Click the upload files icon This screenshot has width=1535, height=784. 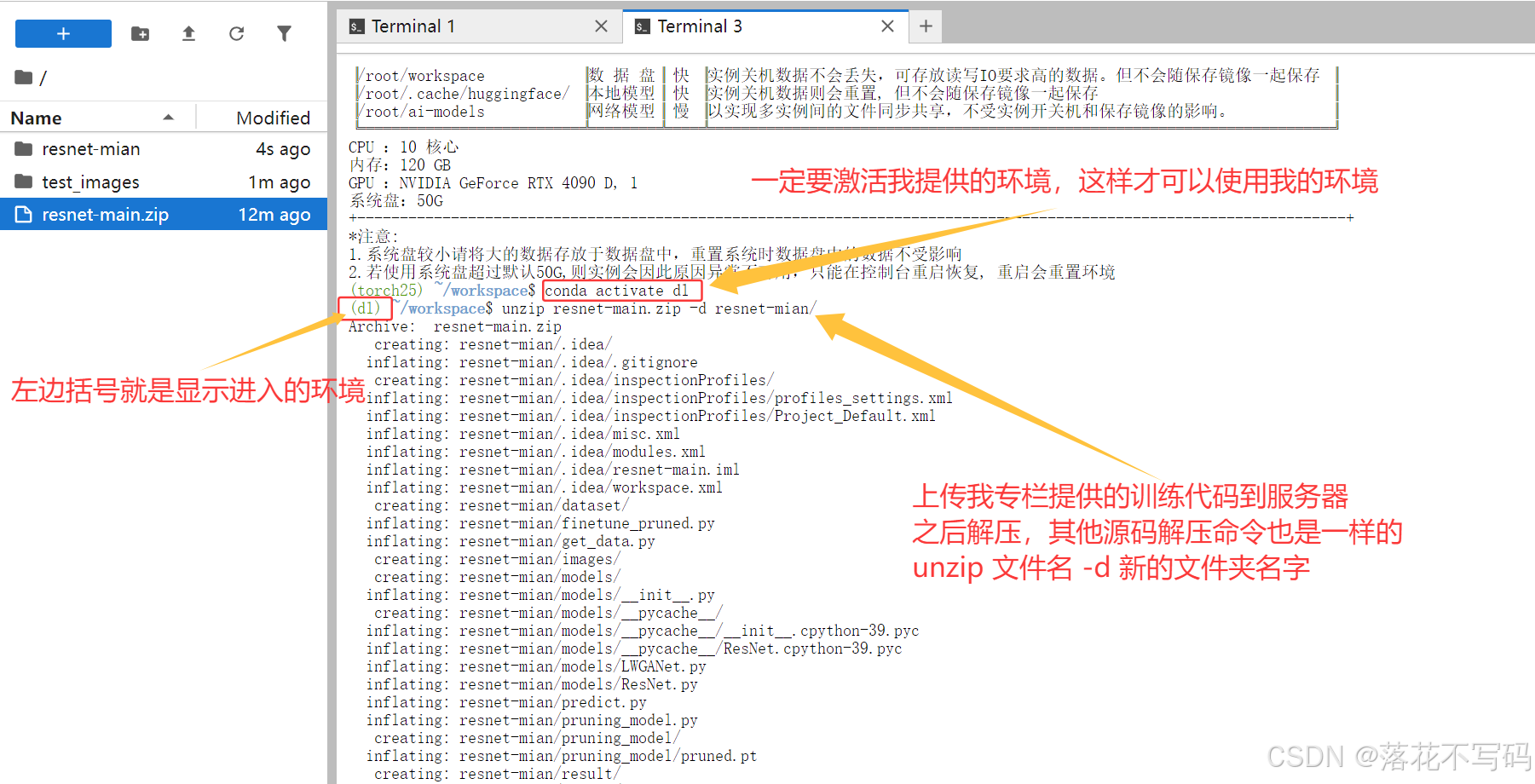(x=188, y=33)
